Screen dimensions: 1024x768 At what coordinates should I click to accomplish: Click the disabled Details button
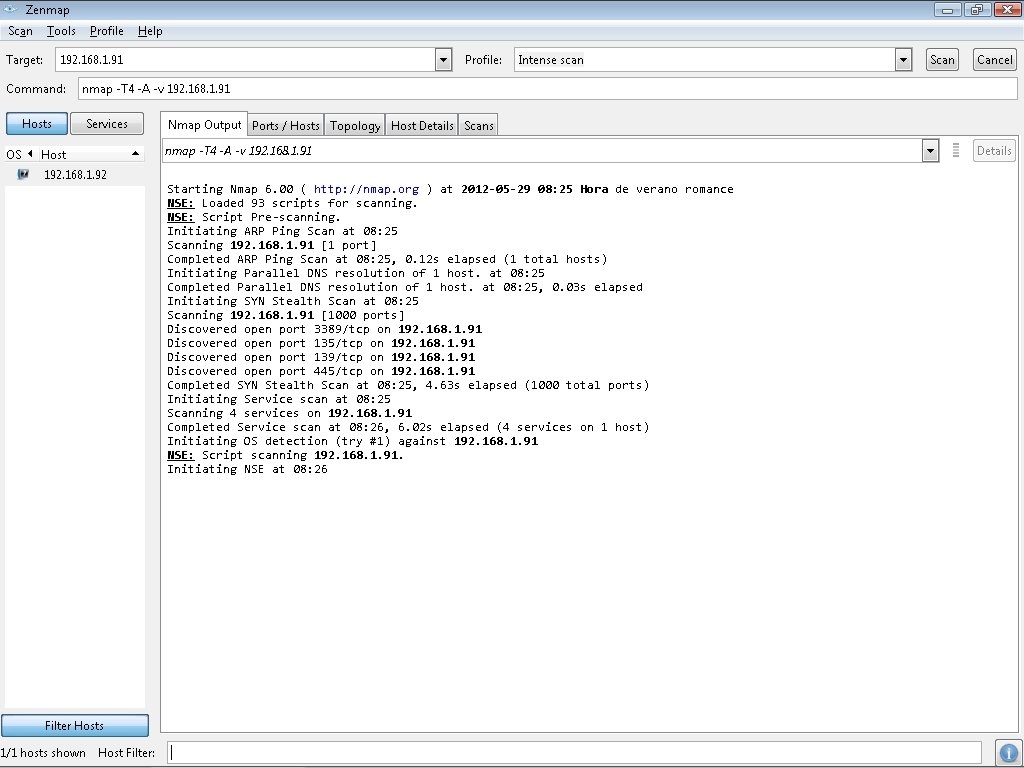coord(994,151)
